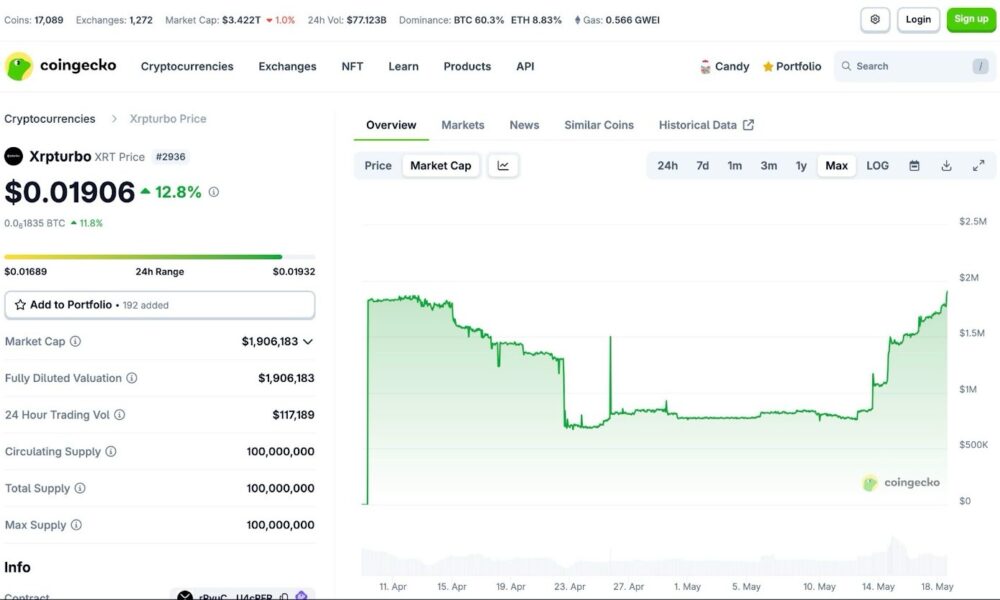Click the CoinGecko logo
Viewport: 1000px width, 600px height.
pyautogui.click(x=61, y=66)
